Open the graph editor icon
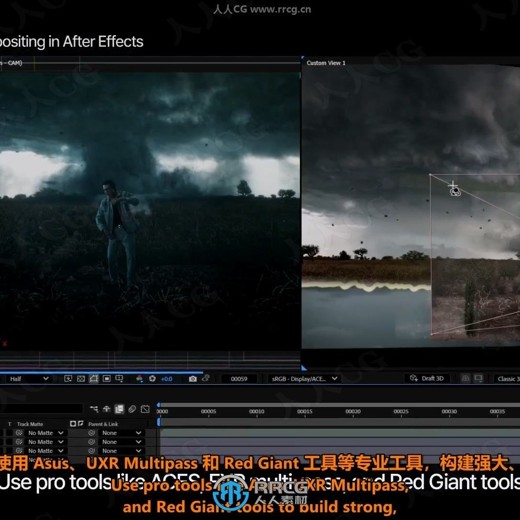Screen dimensions: 520x520 pyautogui.click(x=145, y=409)
